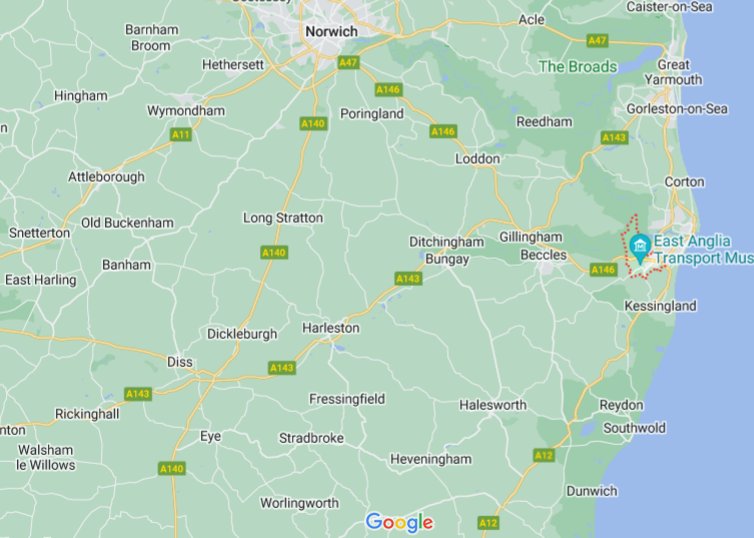754x538 pixels.
Task: Click The Broads park label
Action: coord(578,66)
